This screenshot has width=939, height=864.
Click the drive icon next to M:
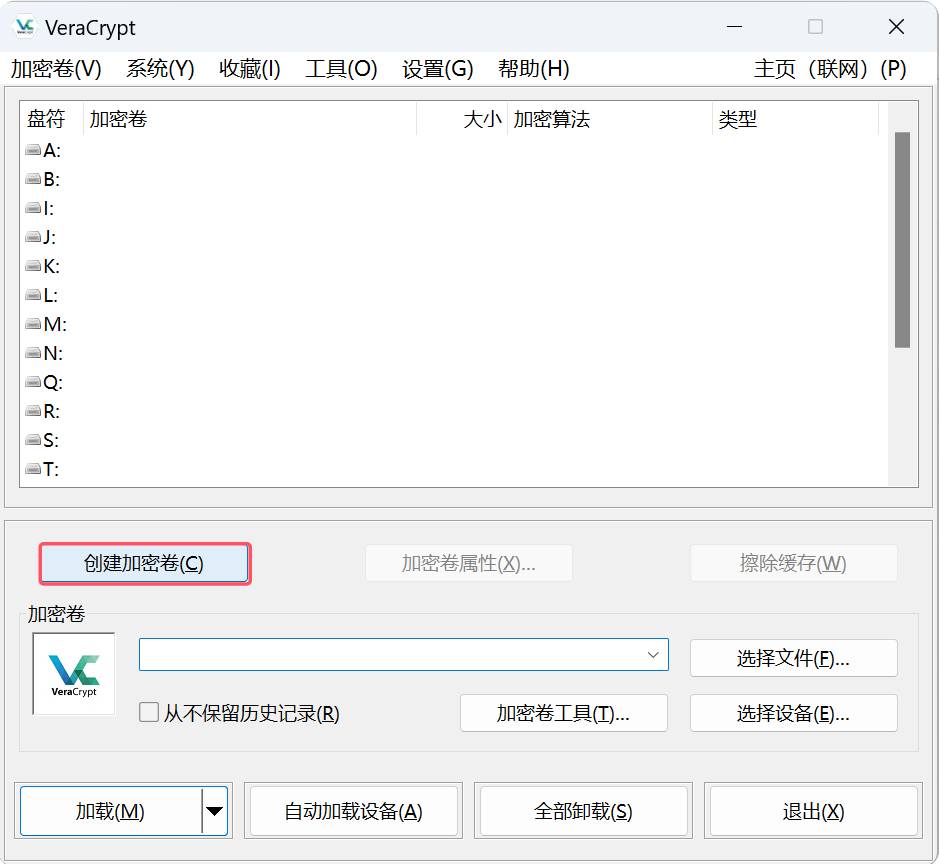33,324
